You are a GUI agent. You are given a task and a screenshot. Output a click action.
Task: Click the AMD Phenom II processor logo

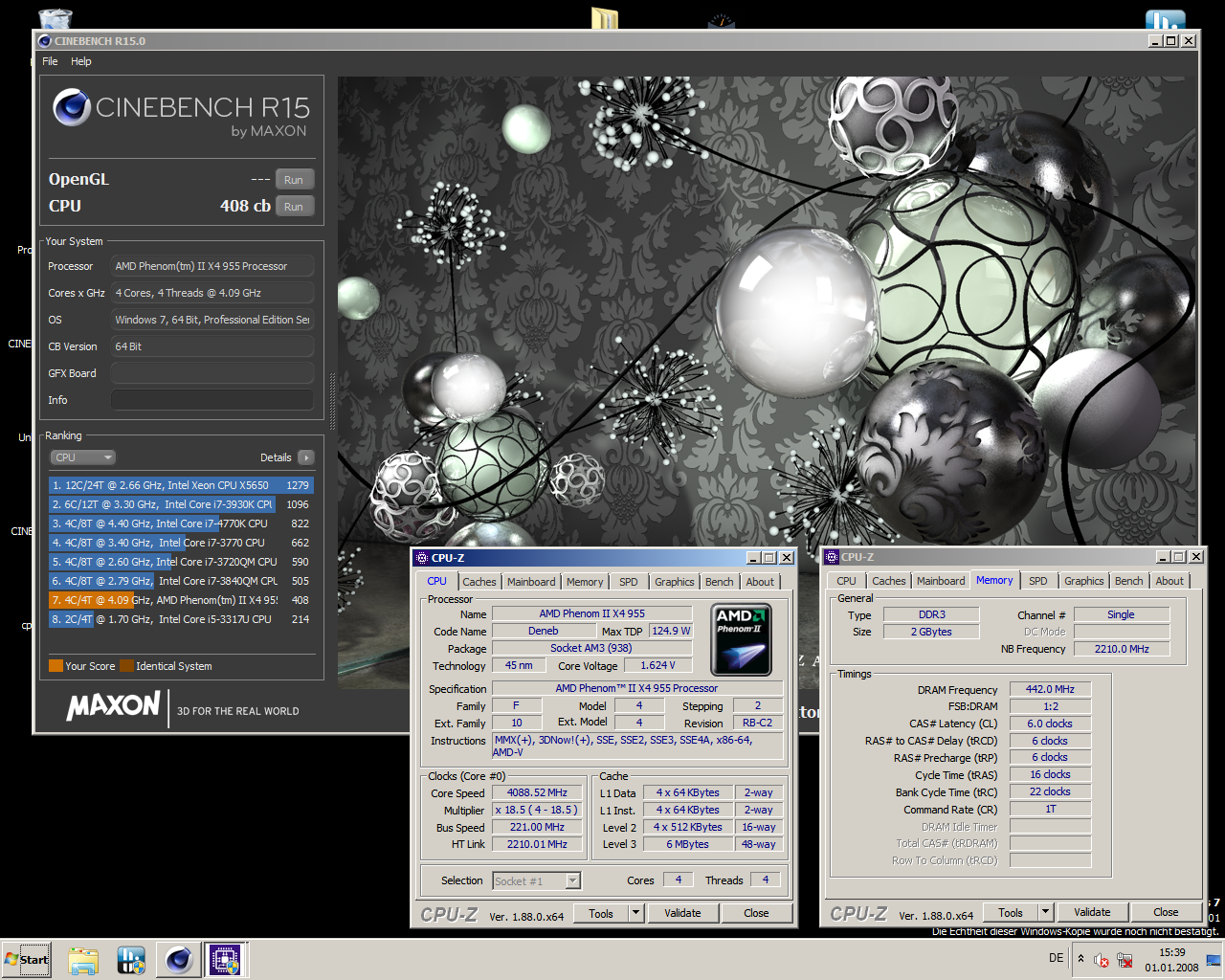pyautogui.click(x=742, y=639)
